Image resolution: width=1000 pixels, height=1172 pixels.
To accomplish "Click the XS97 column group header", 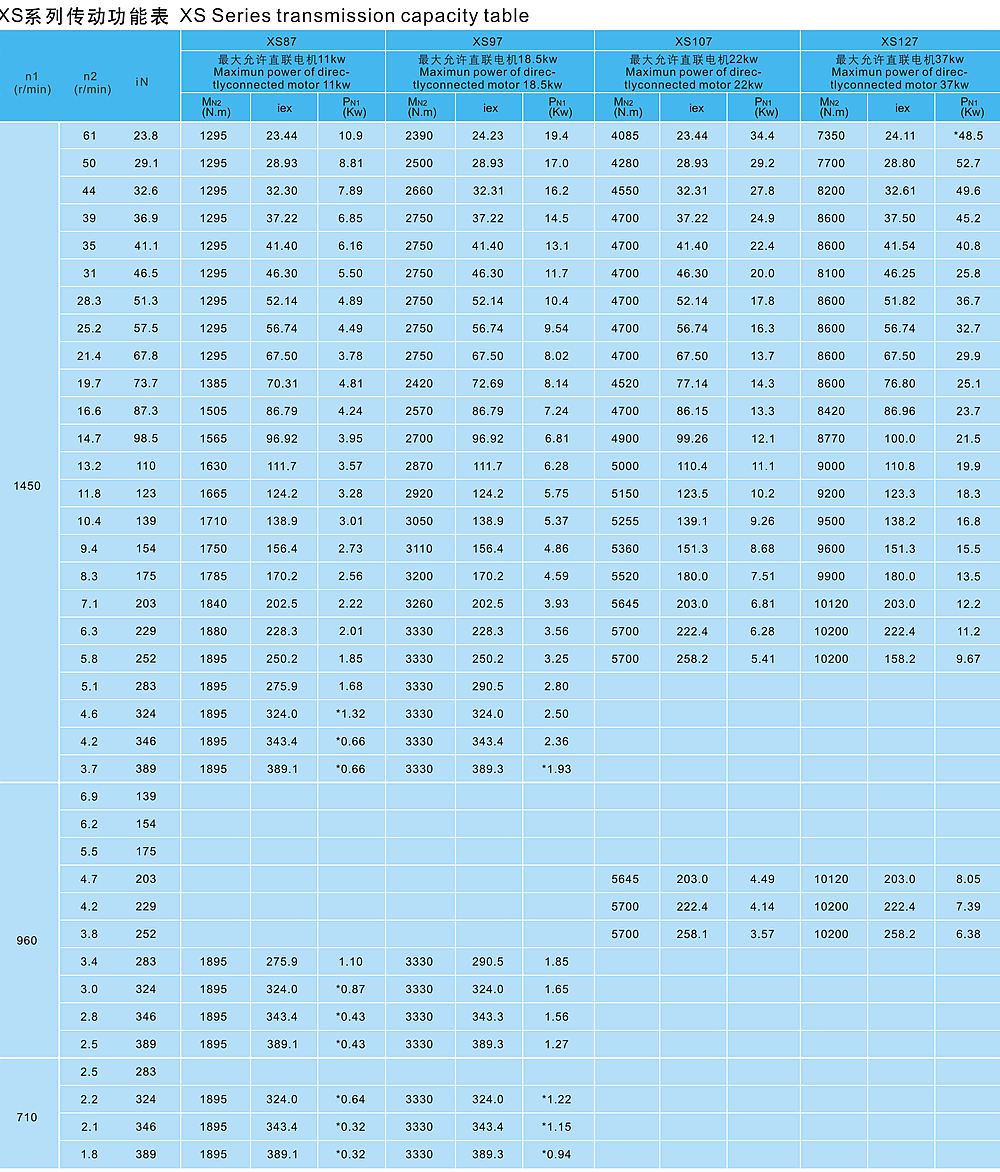I will [x=489, y=41].
